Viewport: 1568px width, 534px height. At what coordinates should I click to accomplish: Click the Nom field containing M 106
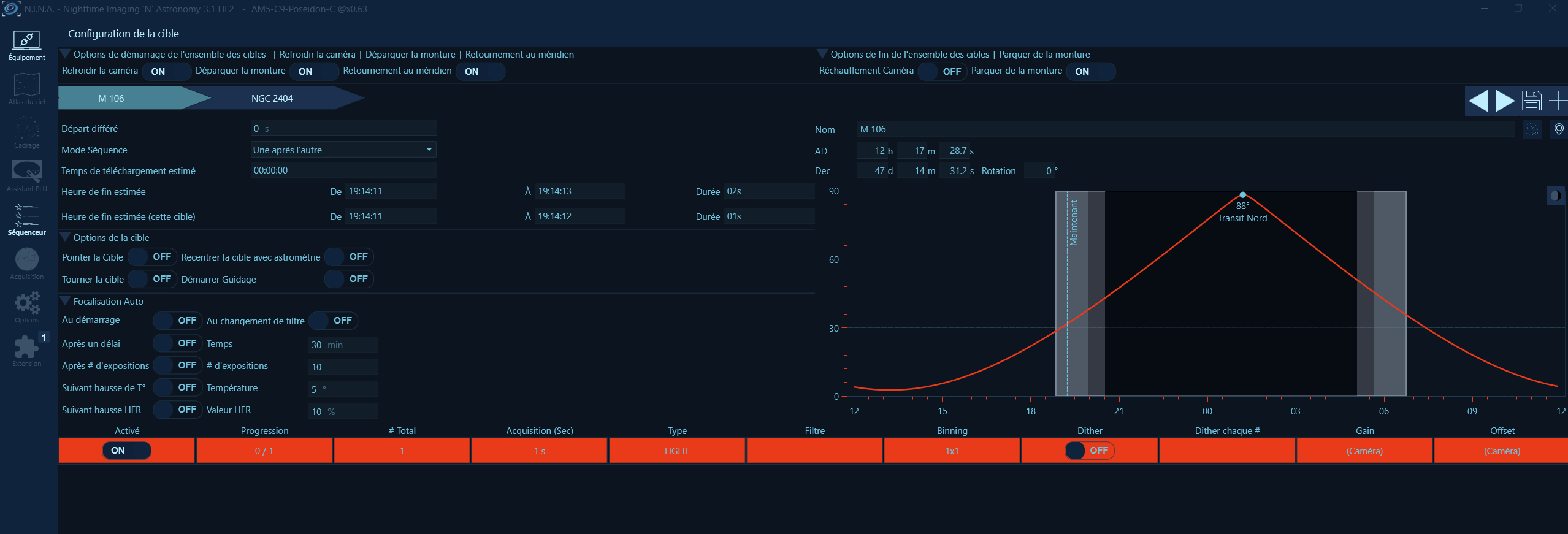tap(1185, 129)
